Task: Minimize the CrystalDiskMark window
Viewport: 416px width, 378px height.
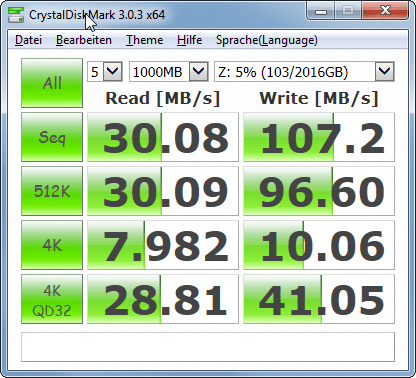Action: pyautogui.click(x=321, y=11)
